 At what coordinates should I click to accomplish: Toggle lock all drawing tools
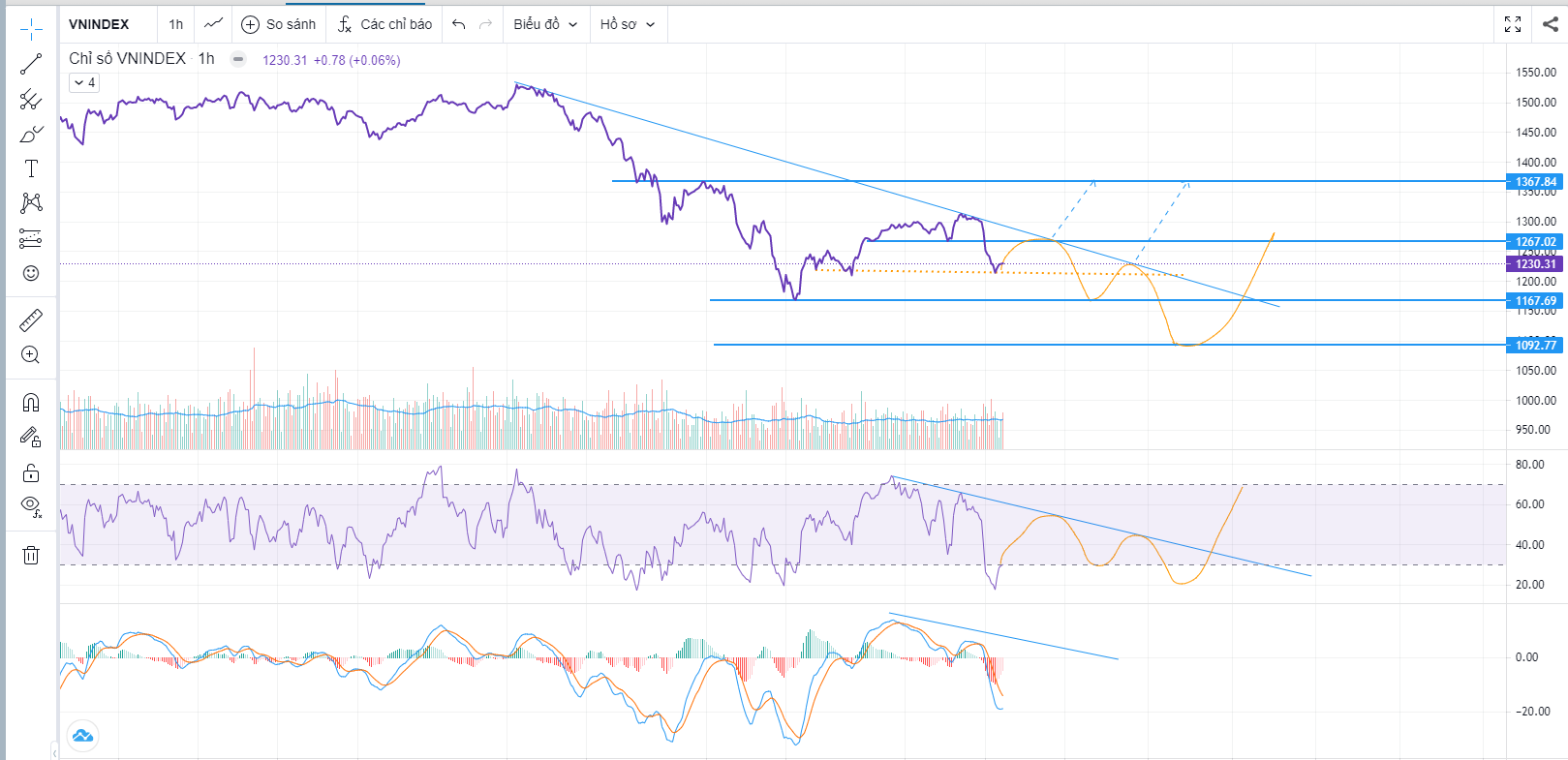pyautogui.click(x=31, y=472)
